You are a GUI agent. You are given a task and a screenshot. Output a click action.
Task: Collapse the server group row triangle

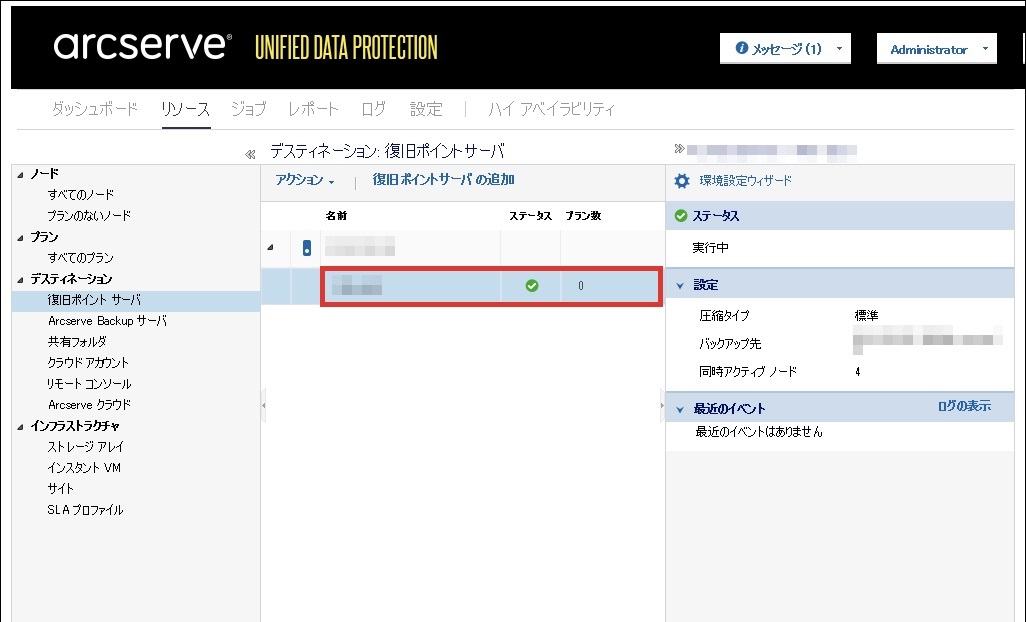pos(270,247)
